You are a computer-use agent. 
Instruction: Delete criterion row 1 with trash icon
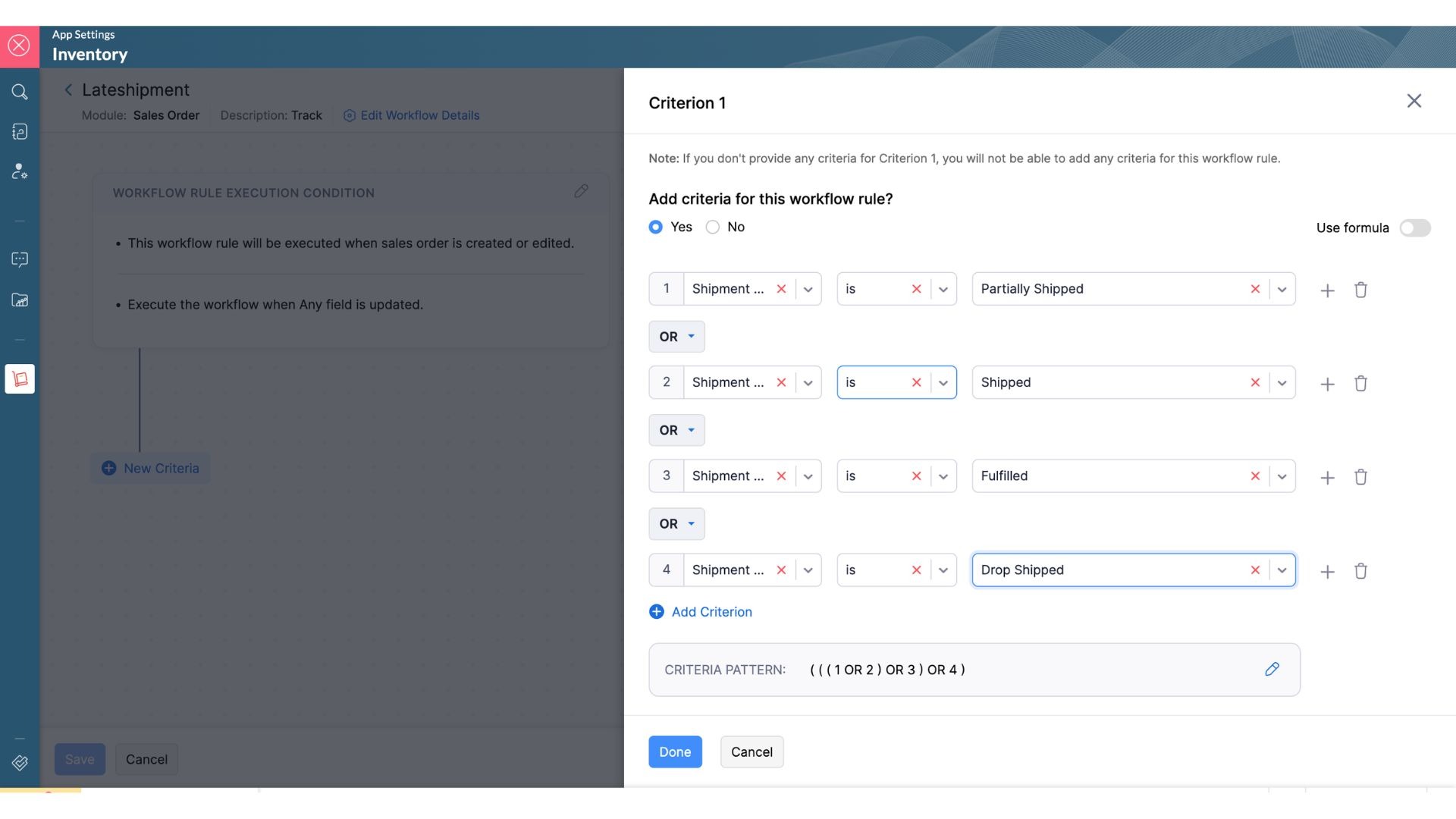(1360, 290)
